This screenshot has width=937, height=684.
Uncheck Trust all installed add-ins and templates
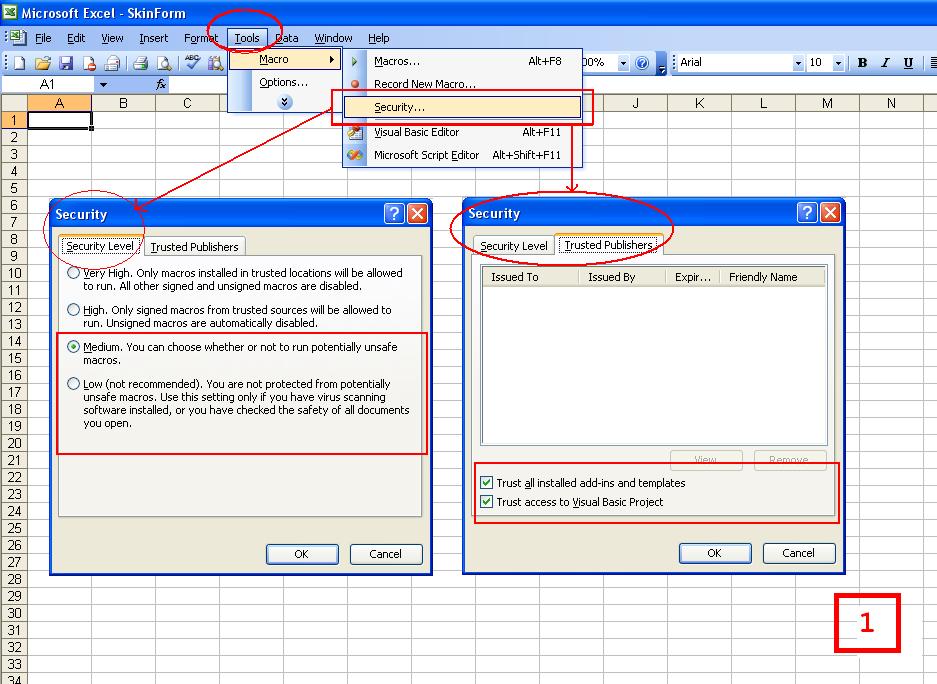click(x=487, y=482)
